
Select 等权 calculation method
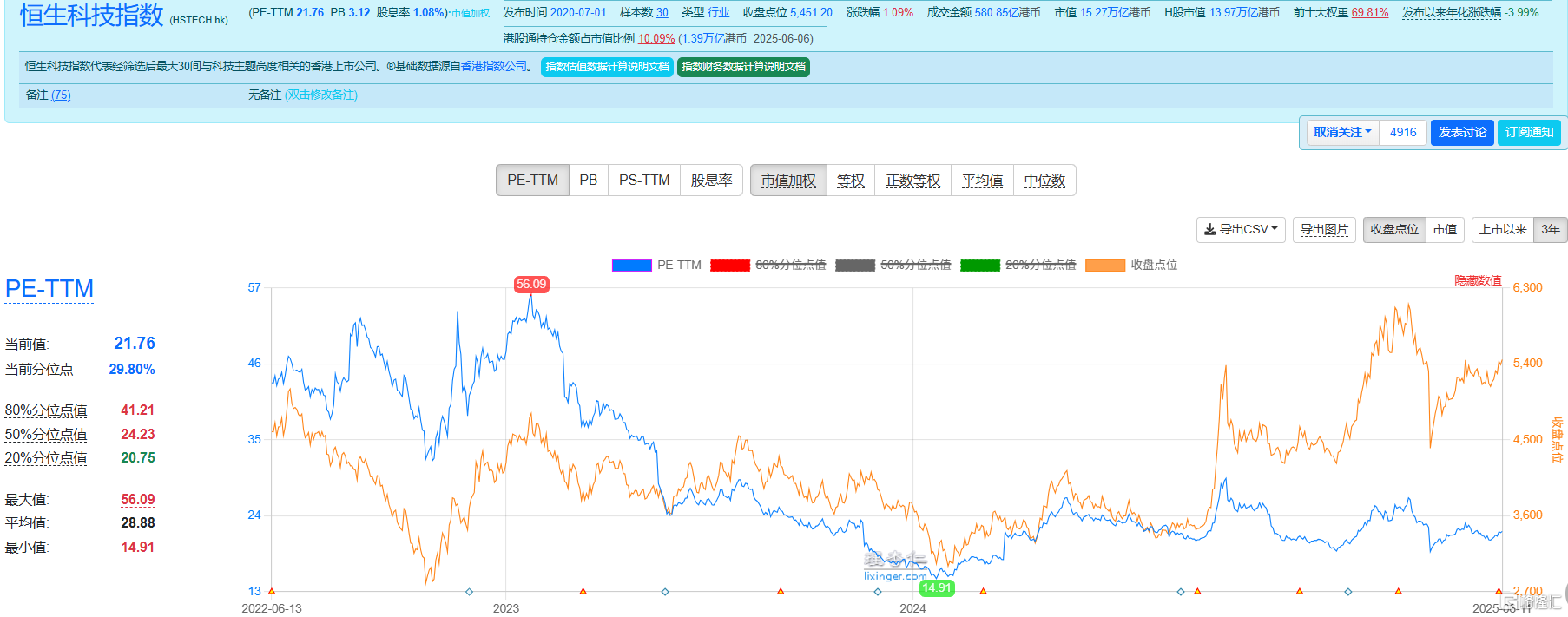coord(851,181)
